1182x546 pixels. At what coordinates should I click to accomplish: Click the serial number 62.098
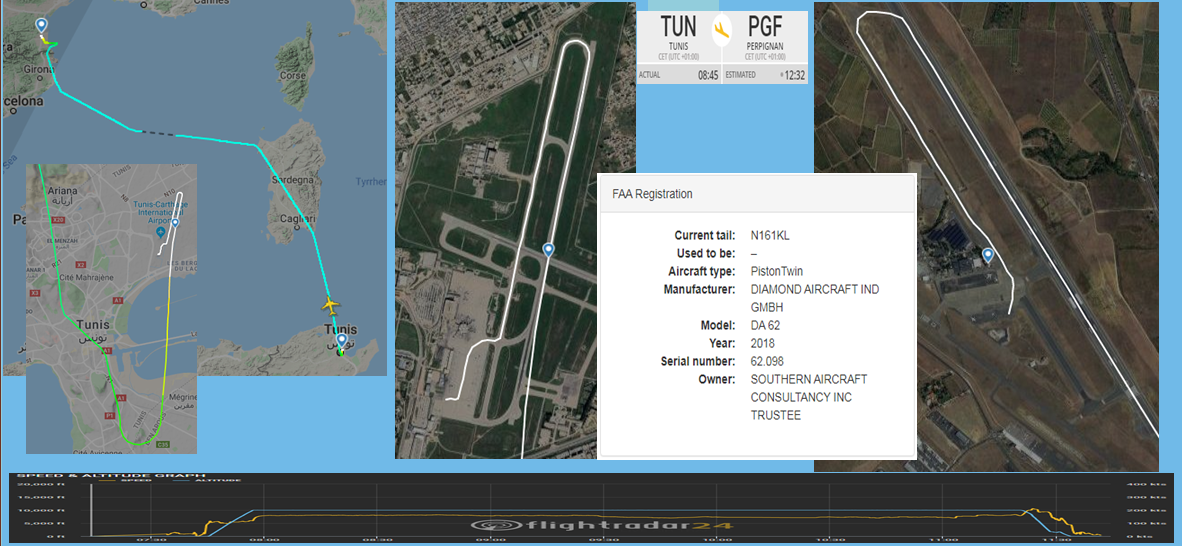(x=766, y=362)
